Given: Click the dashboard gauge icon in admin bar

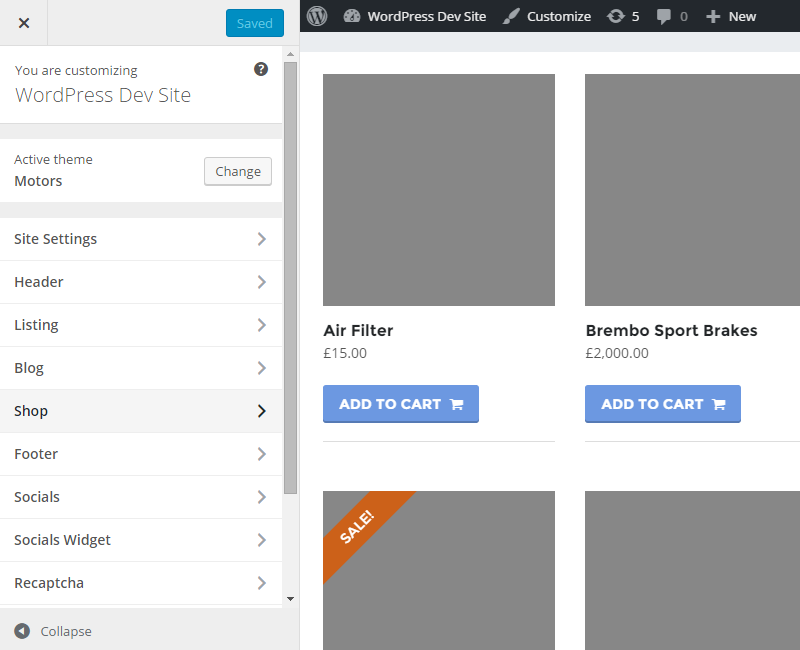Looking at the screenshot, I should 352,16.
